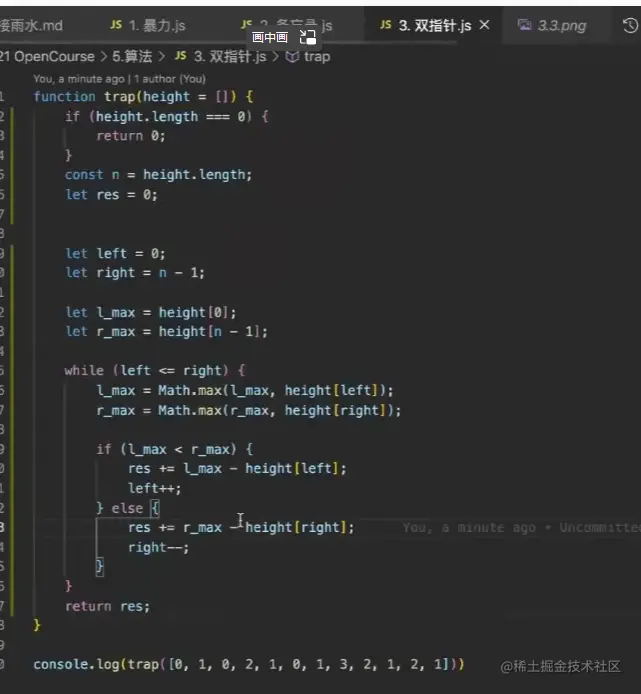Click the 'r_max = Math.max(r_max, height[right])' line
Viewport: 641px width, 694px height.
pyautogui.click(x=249, y=410)
